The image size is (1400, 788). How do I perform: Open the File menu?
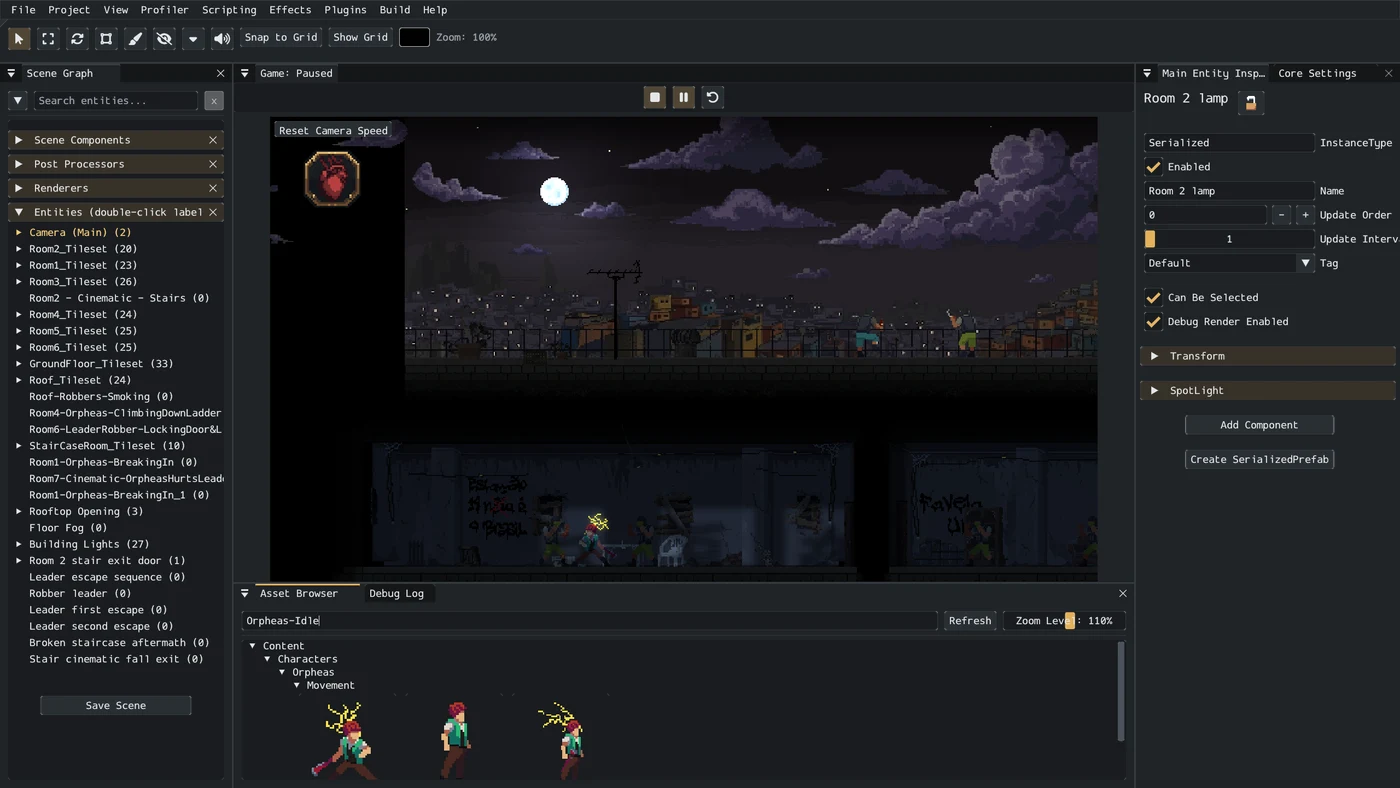pyautogui.click(x=23, y=10)
